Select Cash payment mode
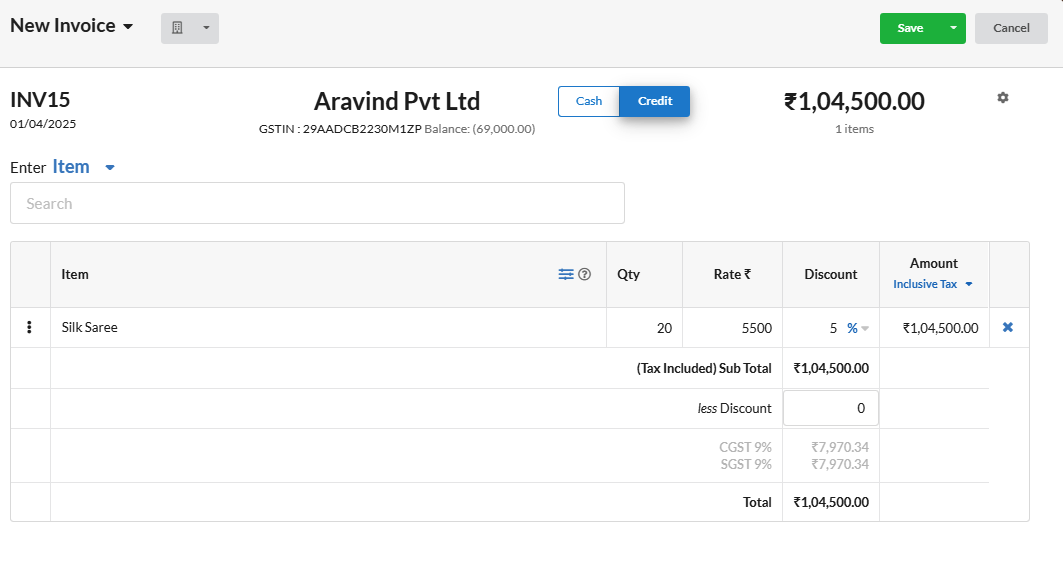The image size is (1063, 574). [588, 101]
